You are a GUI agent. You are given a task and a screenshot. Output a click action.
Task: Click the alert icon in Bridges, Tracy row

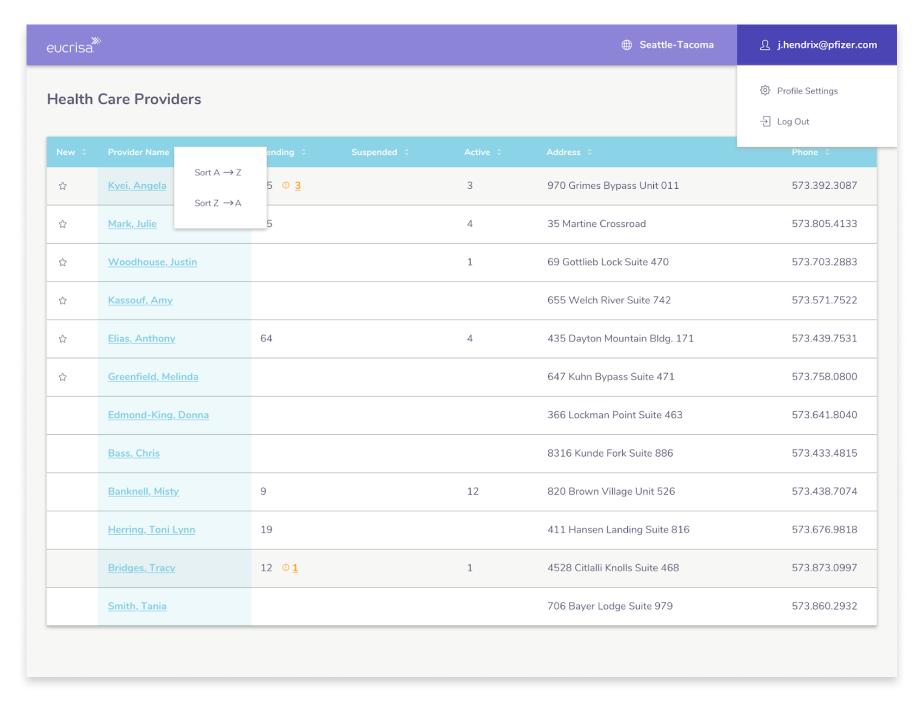(285, 567)
